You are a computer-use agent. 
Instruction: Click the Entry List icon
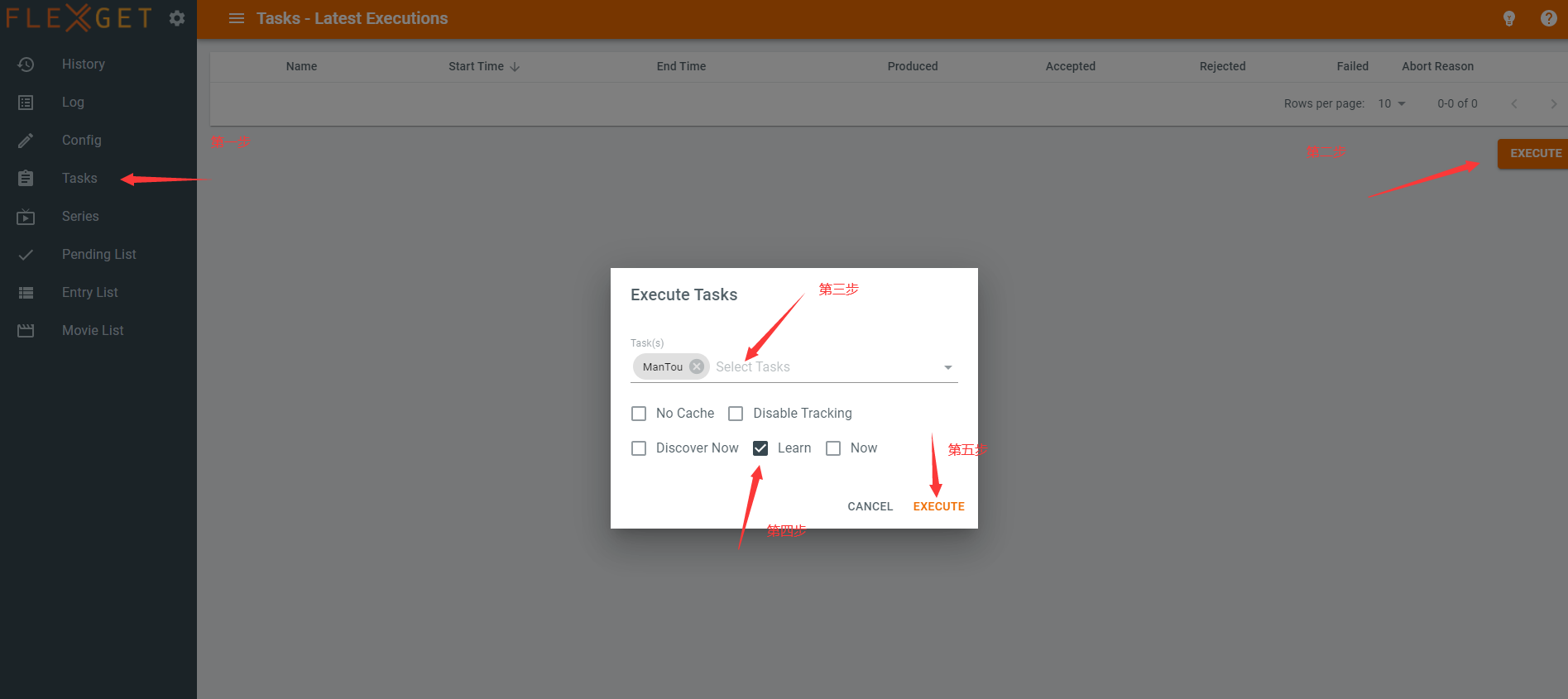(x=26, y=293)
